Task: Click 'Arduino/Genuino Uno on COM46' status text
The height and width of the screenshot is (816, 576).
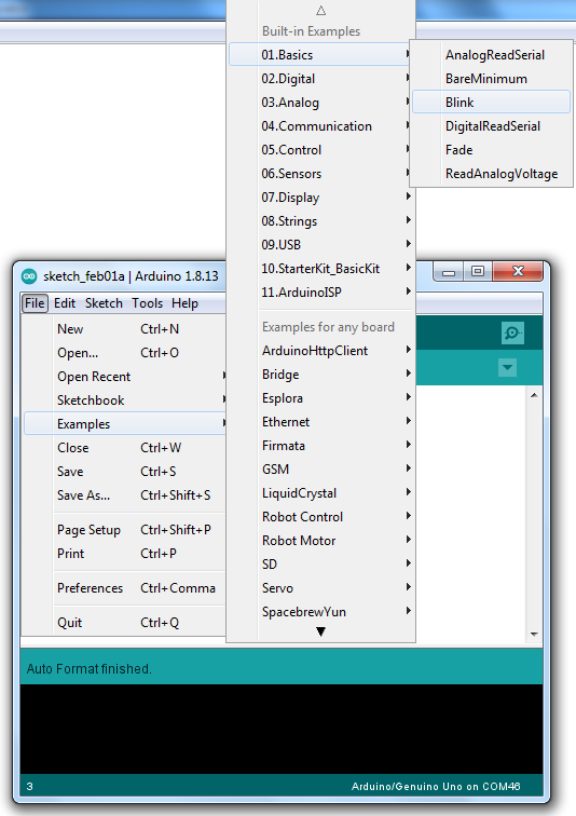Action: pos(436,786)
